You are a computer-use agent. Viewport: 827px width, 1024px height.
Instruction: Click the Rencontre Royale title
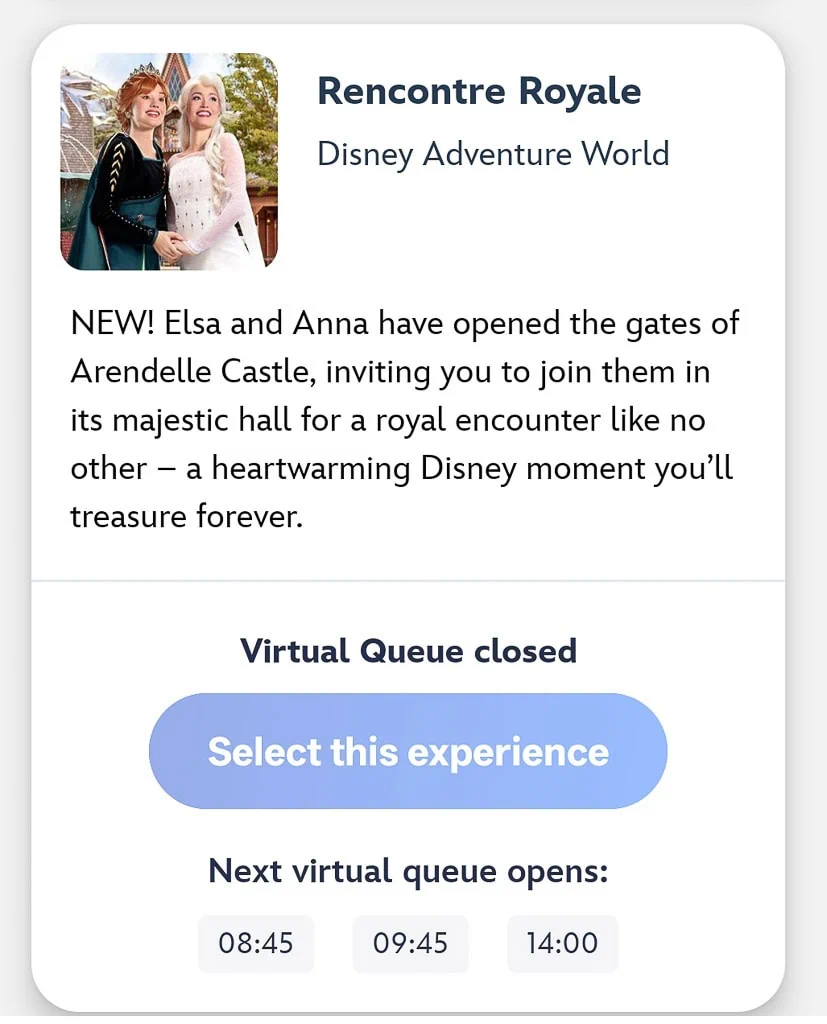tap(479, 91)
